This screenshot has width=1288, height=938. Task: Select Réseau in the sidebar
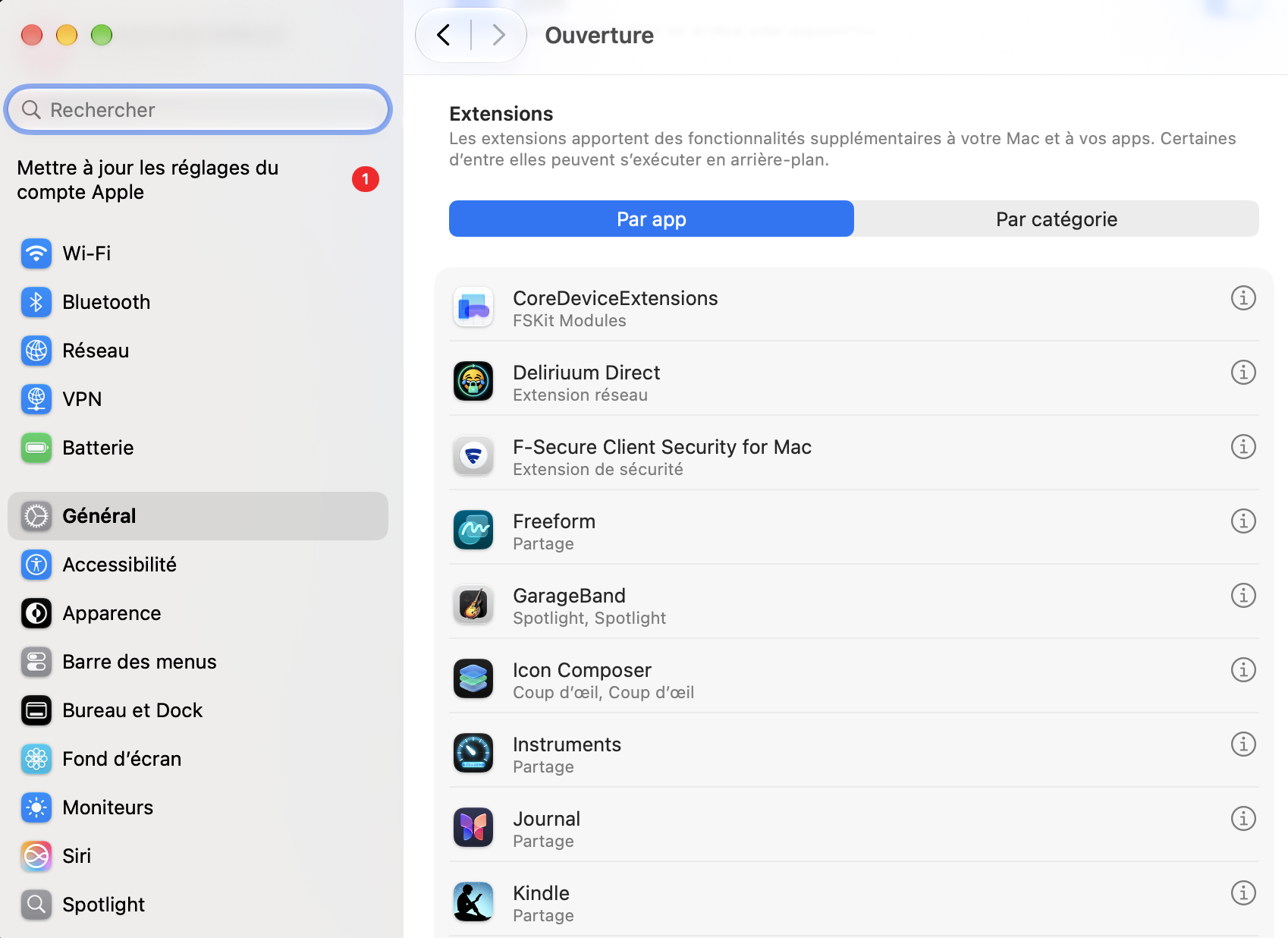tap(197, 351)
